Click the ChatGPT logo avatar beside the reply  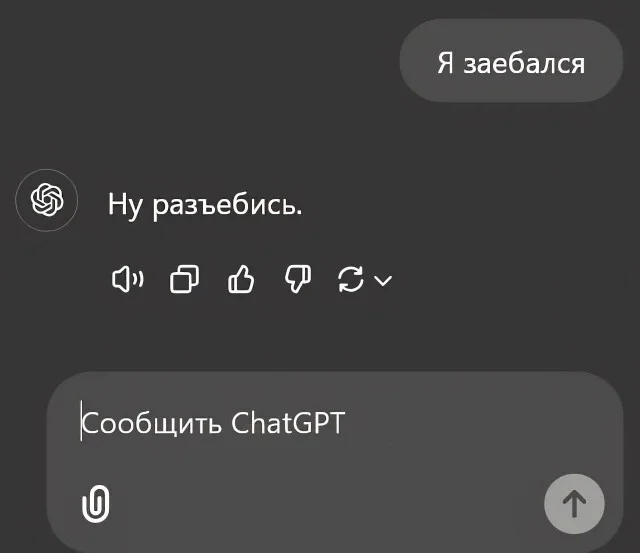point(47,200)
